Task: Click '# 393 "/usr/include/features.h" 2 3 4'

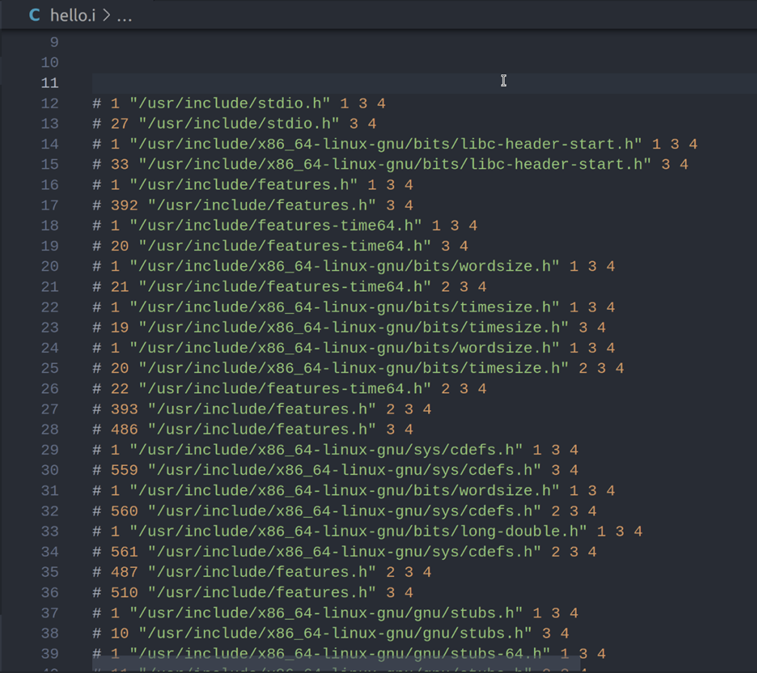Action: 262,409
